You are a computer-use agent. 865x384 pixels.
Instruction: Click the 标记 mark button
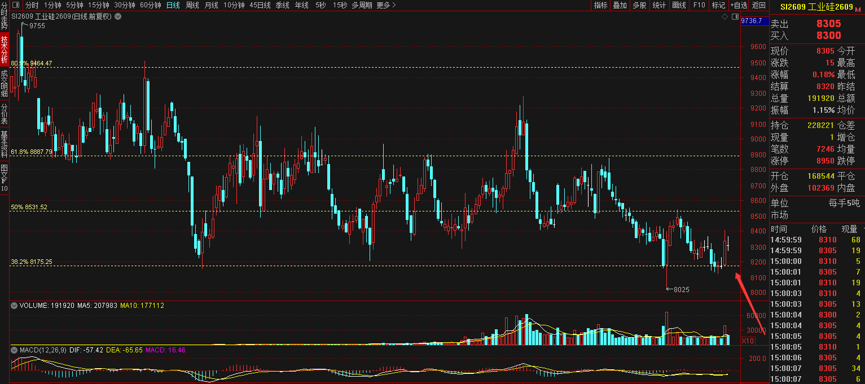point(718,5)
